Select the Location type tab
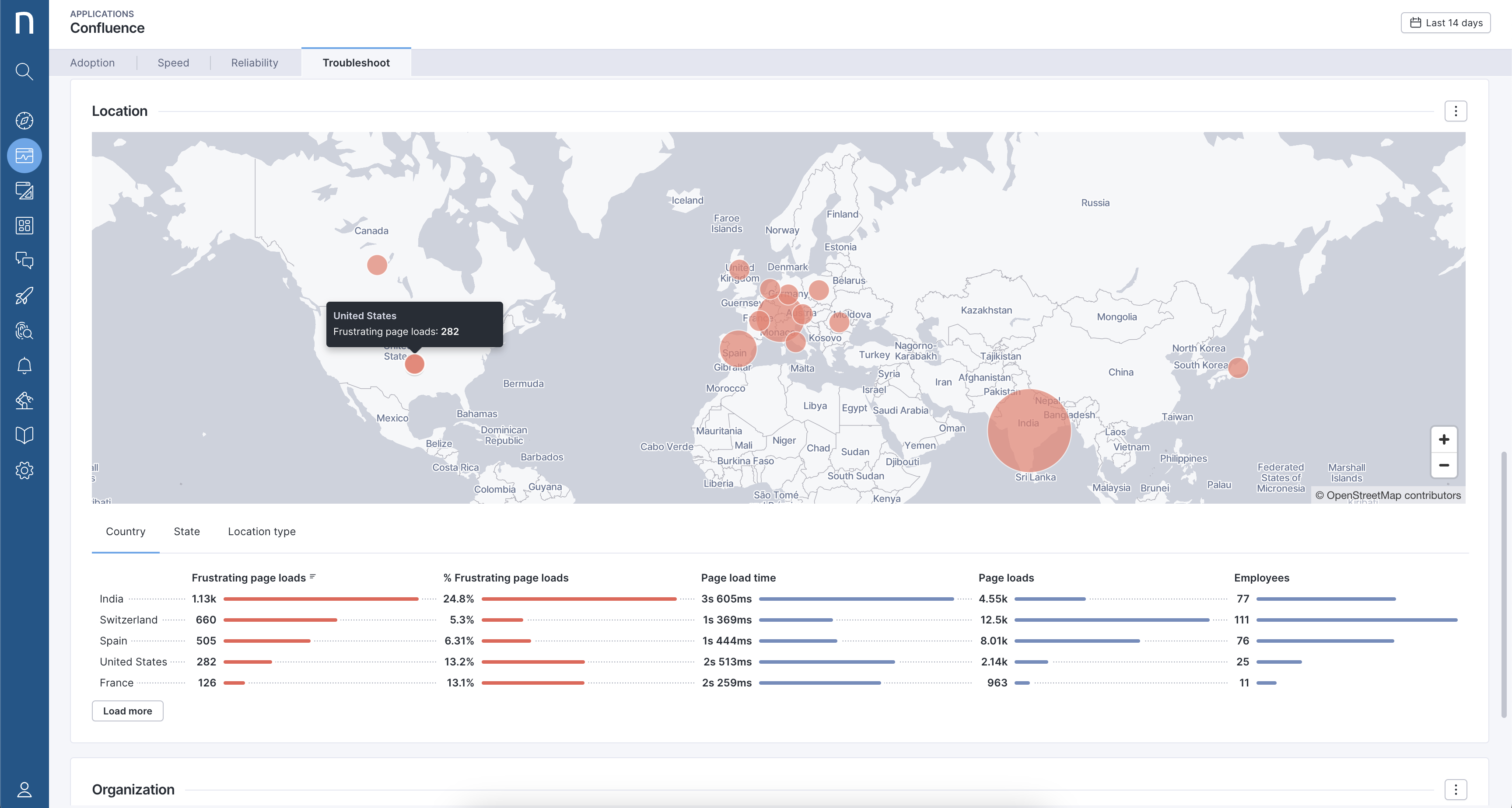Image resolution: width=1512 pixels, height=808 pixels. pyautogui.click(x=262, y=532)
